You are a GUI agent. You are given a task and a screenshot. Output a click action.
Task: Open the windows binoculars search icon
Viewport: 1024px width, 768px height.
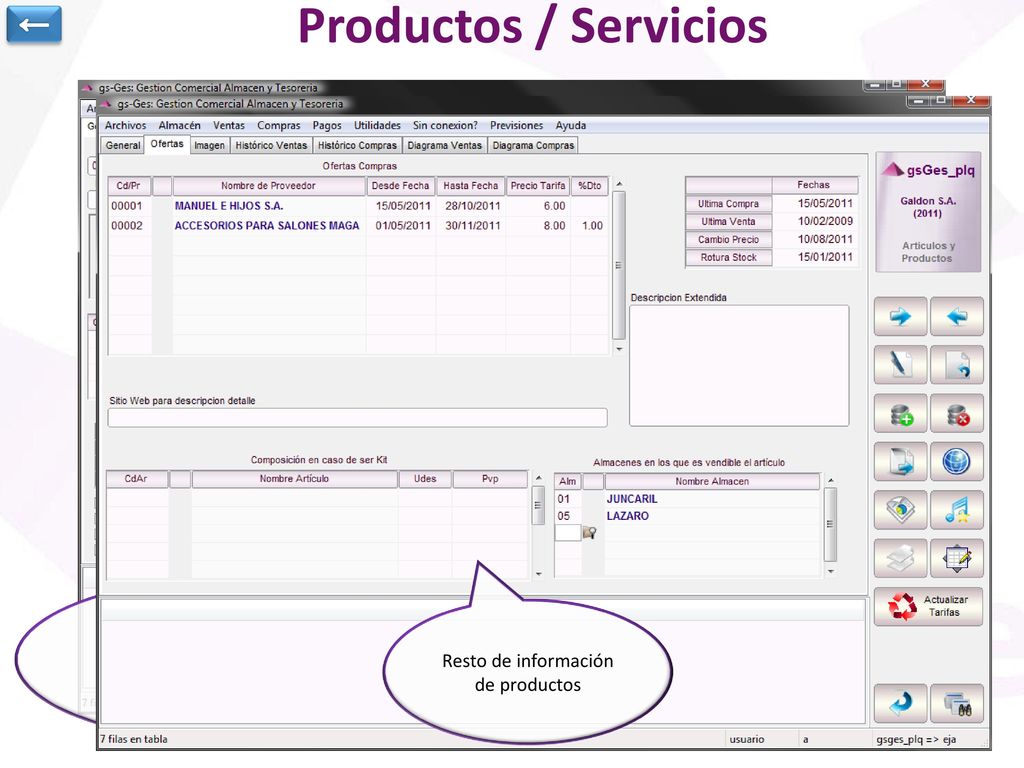pyautogui.click(x=957, y=703)
